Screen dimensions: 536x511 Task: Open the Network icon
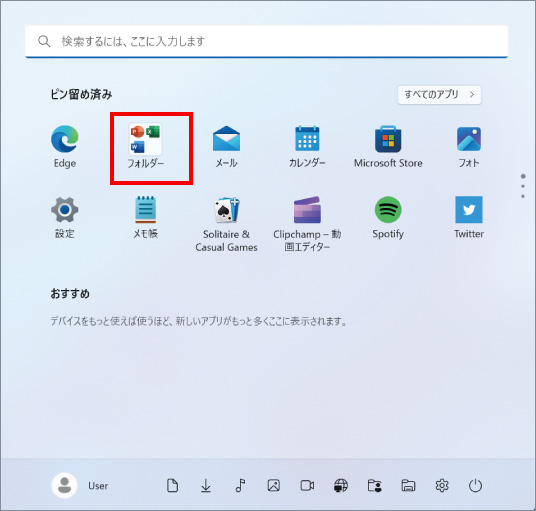click(341, 485)
